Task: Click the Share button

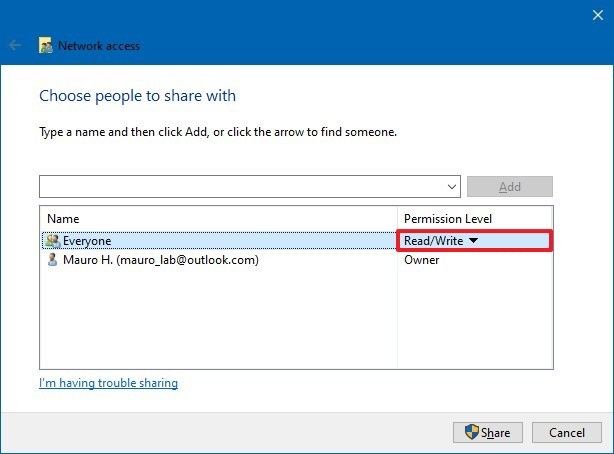Action: tap(488, 432)
